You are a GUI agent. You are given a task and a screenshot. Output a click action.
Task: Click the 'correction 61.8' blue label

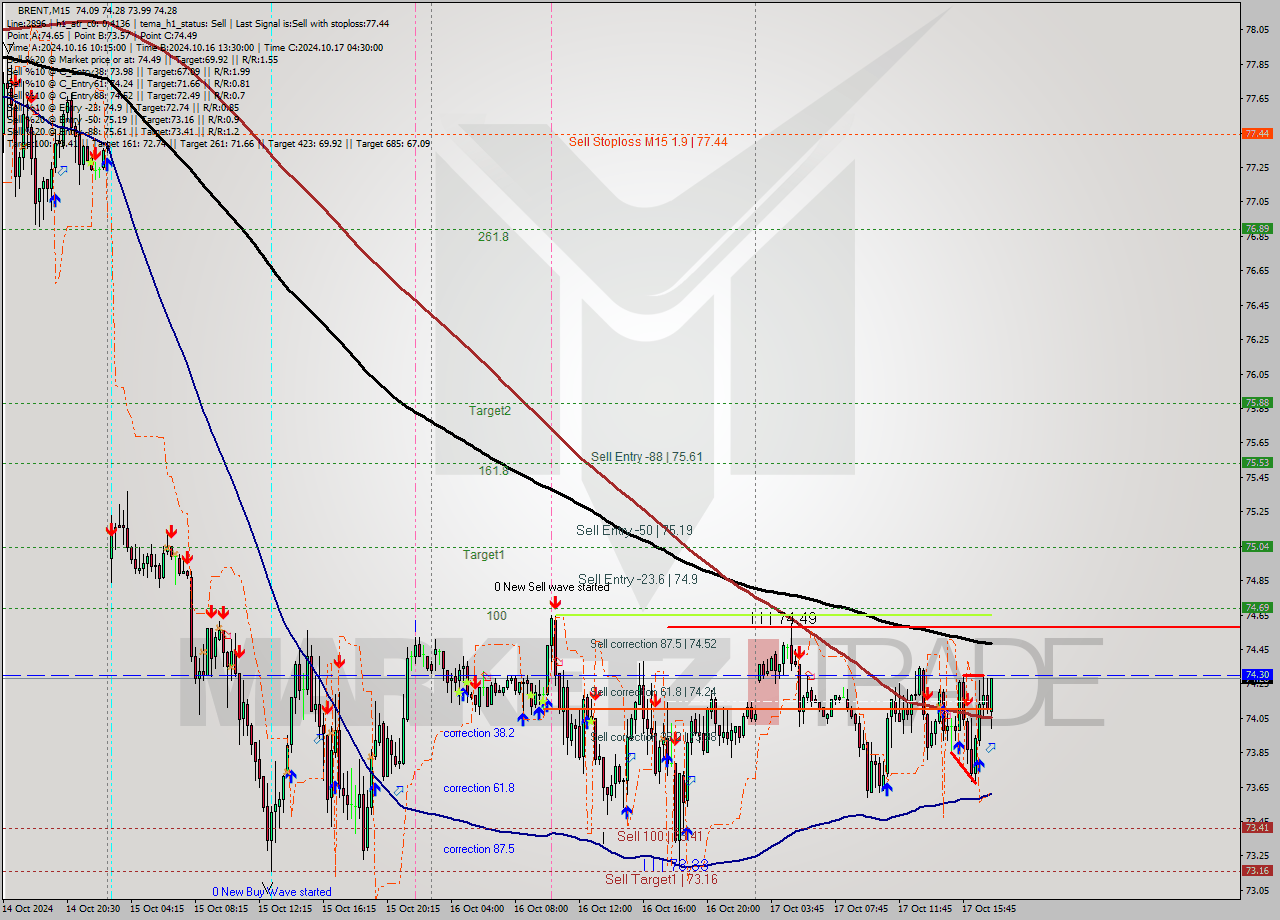point(479,788)
